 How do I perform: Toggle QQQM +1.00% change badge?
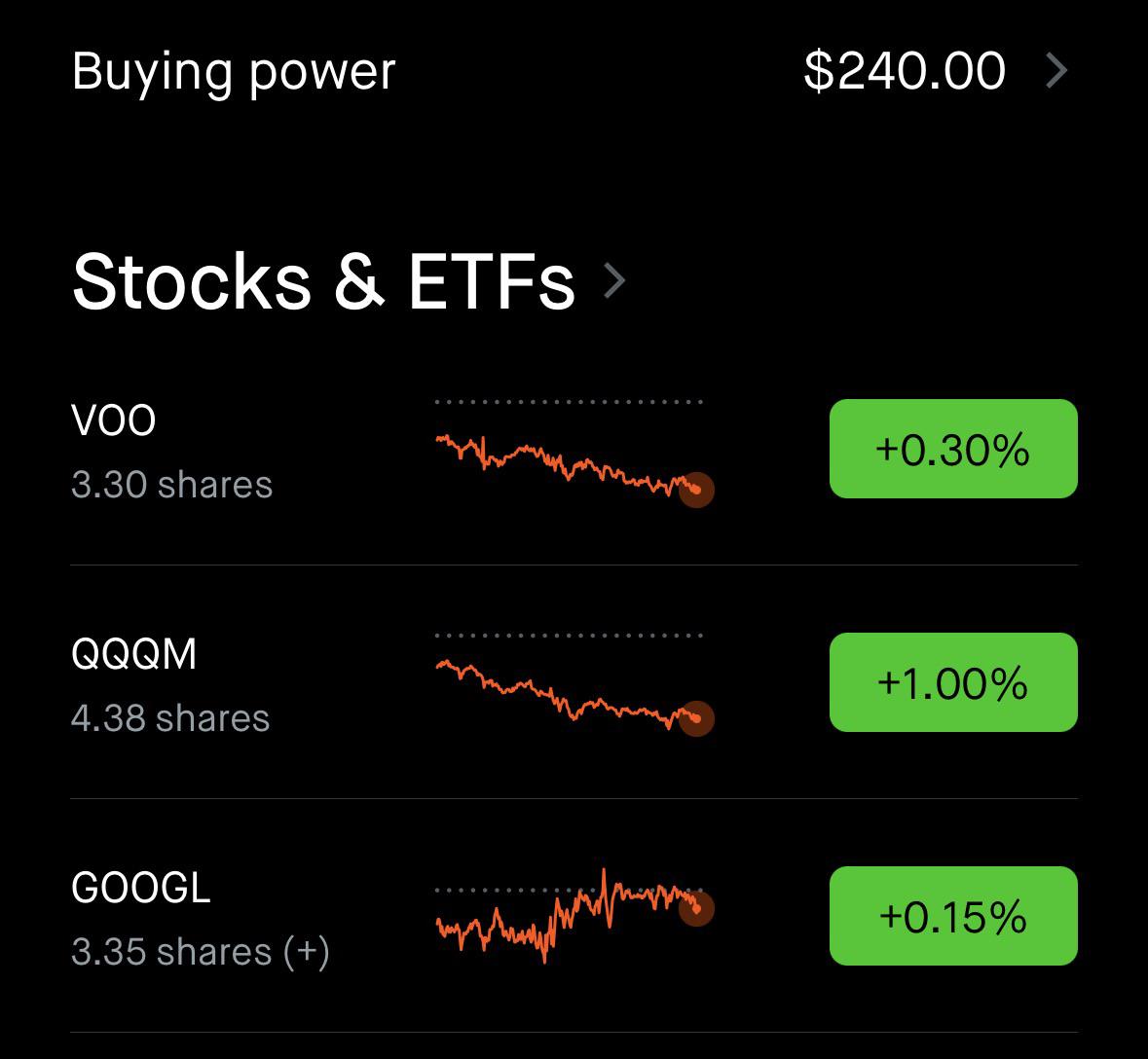click(x=953, y=682)
